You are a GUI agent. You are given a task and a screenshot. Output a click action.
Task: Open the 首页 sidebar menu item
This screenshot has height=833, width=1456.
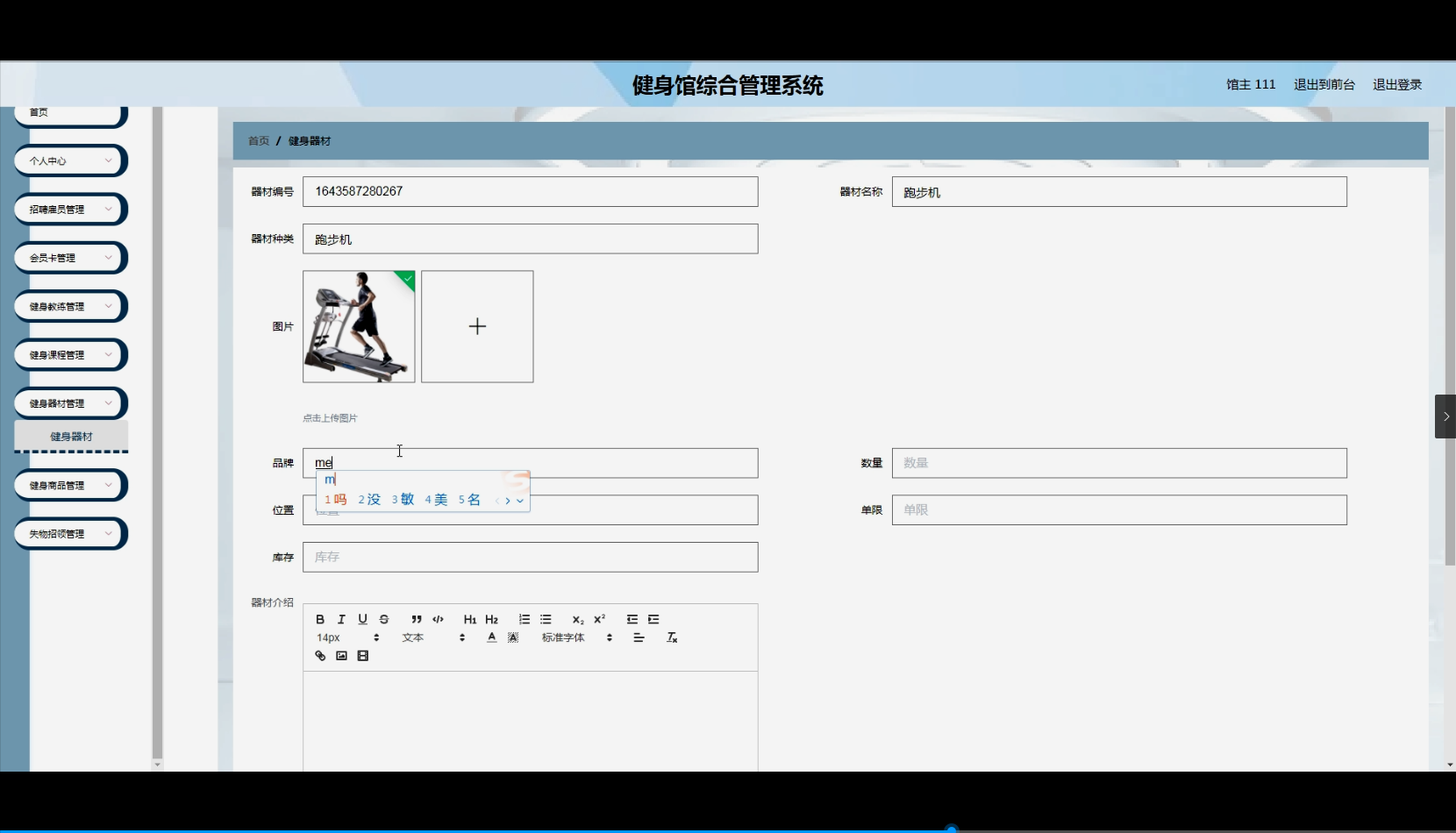pos(71,114)
